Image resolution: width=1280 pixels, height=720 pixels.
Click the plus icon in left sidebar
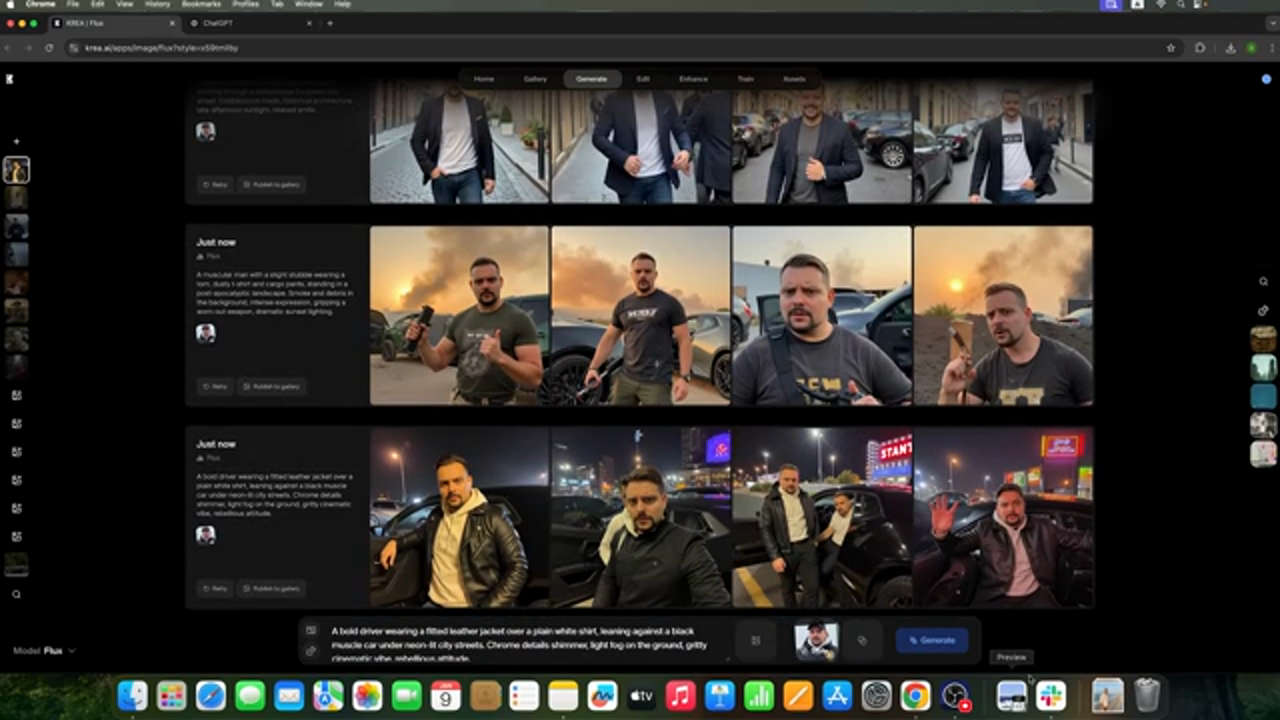pos(16,142)
